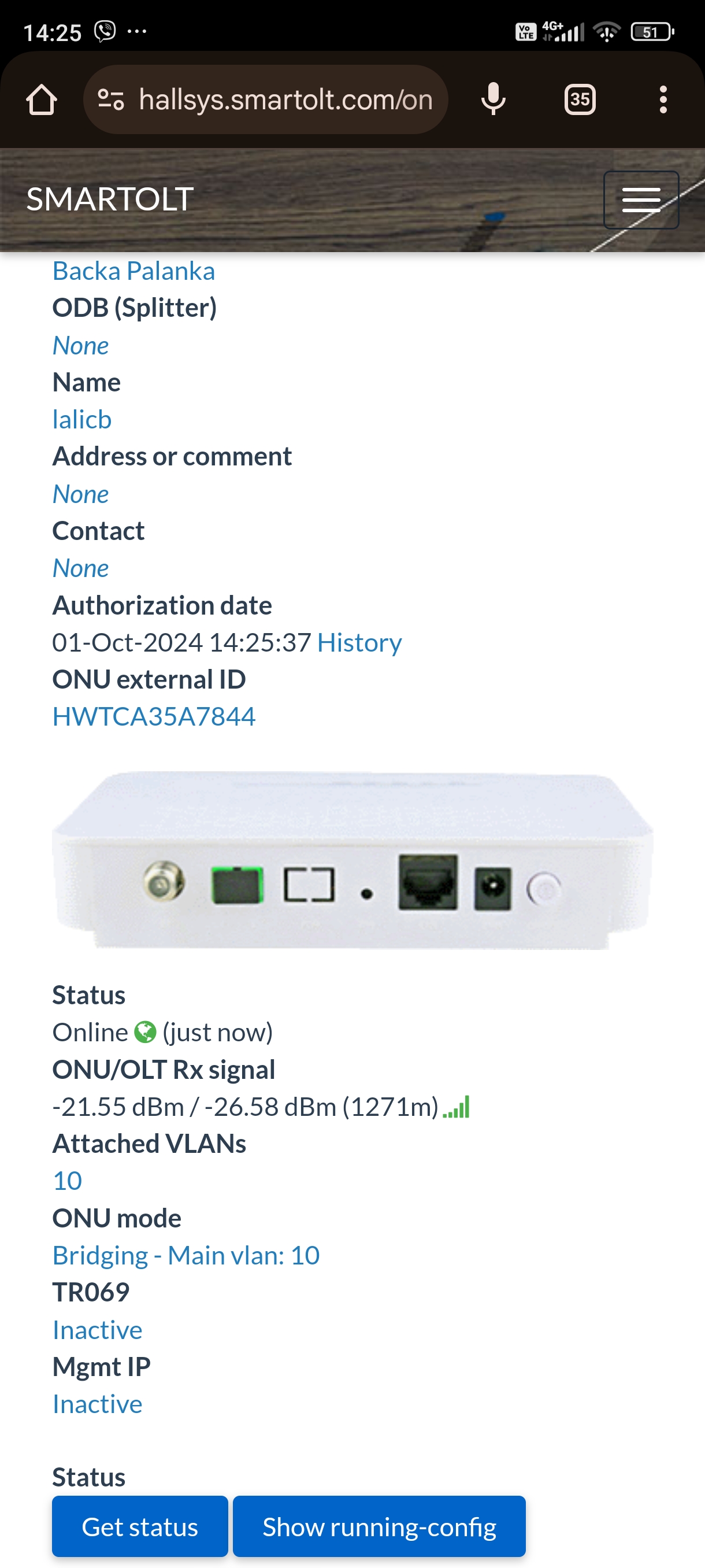The image size is (705, 1568).
Task: Tap the green signal strength bars icon
Action: click(x=456, y=1107)
